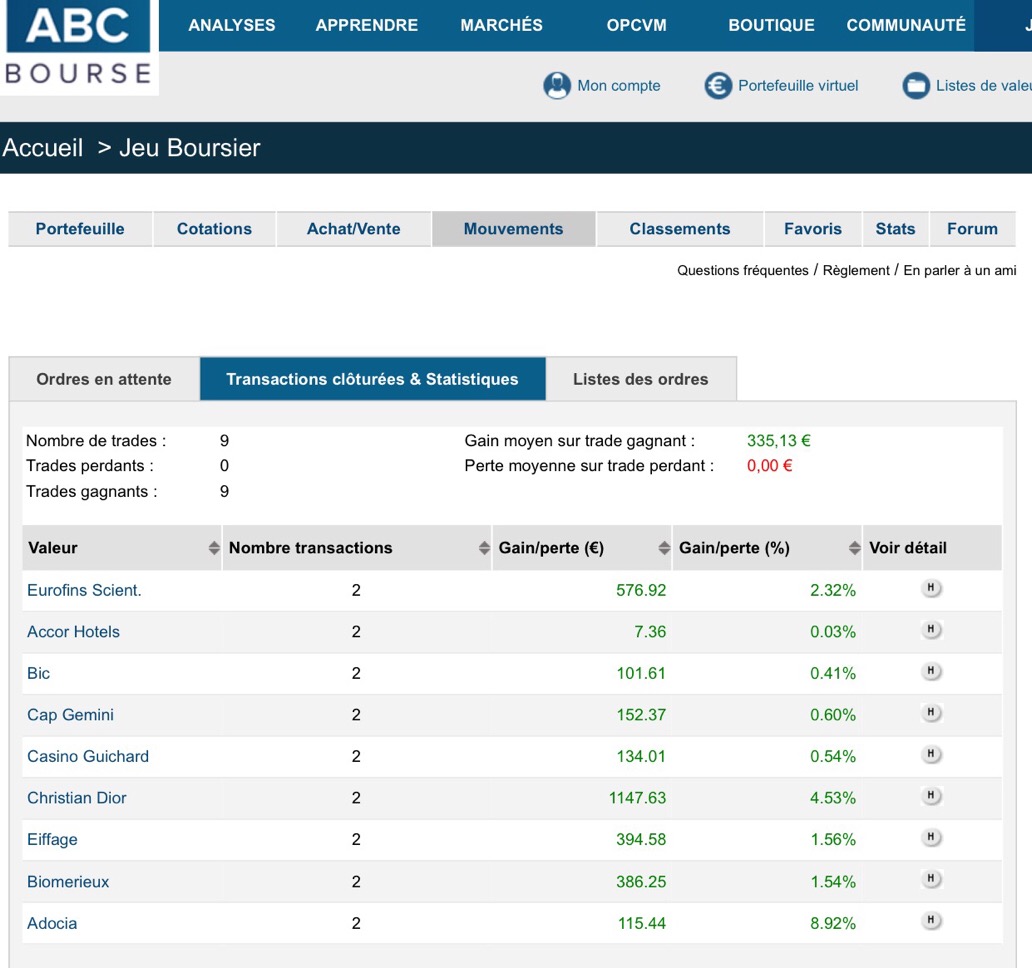The image size is (1032, 968).
Task: Open the Règlement link
Action: [856, 270]
